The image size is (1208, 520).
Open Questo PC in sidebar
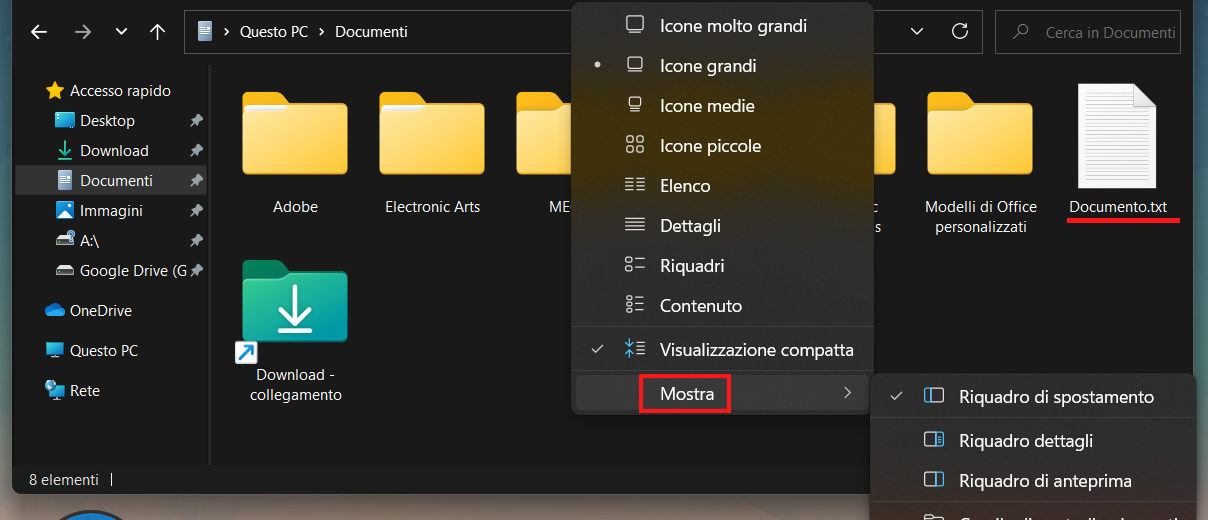coord(103,351)
